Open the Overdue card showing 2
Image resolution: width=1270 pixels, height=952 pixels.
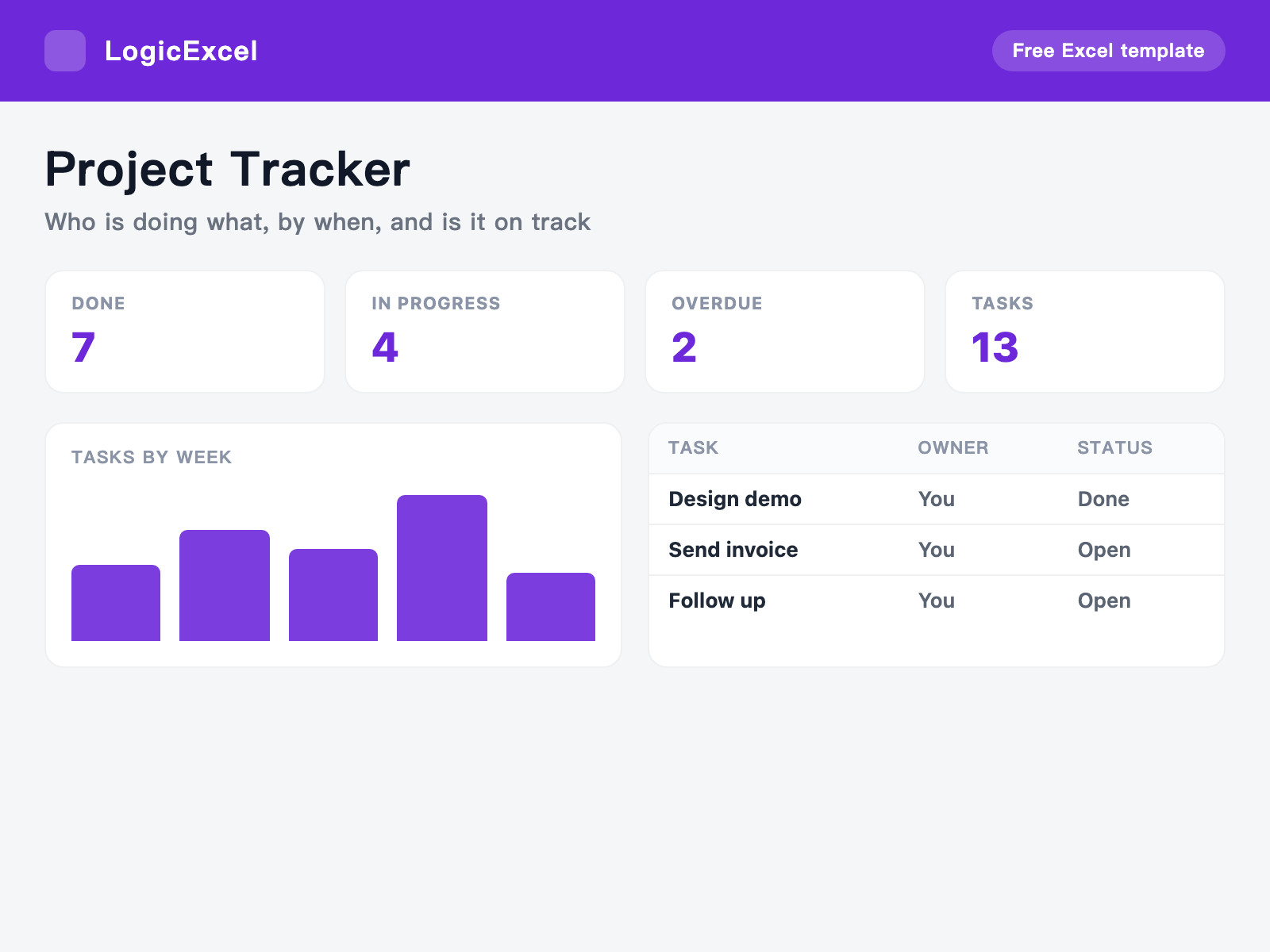[x=785, y=332]
